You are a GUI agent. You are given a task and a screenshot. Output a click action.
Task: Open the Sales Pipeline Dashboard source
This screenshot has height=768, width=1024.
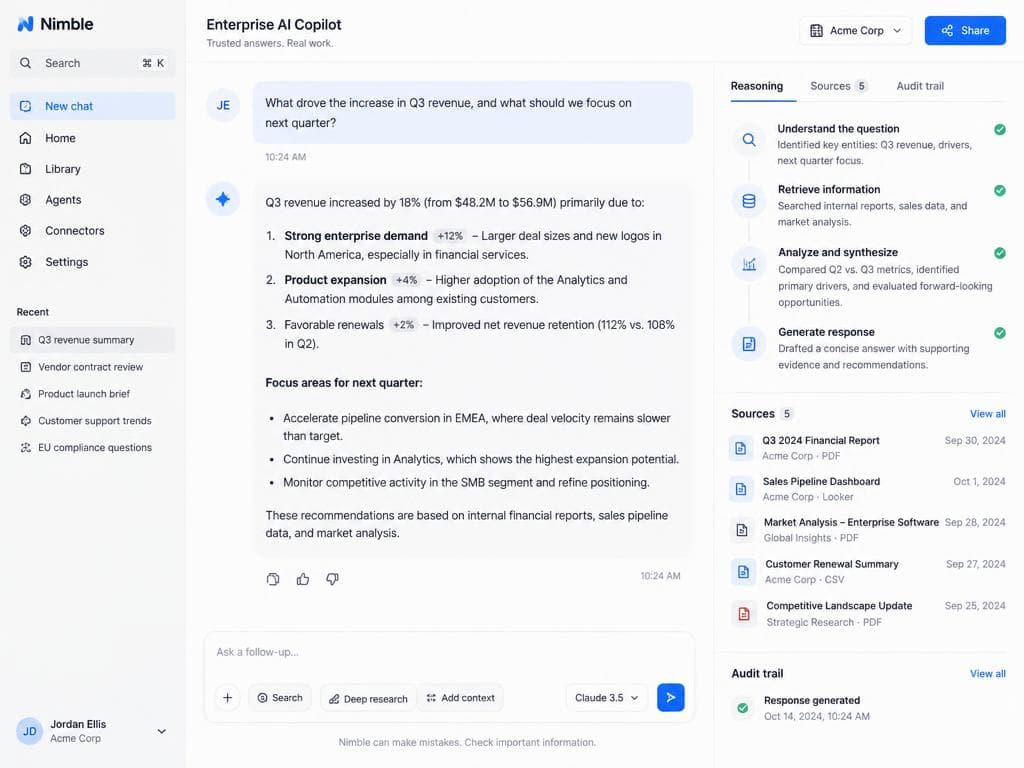point(867,489)
